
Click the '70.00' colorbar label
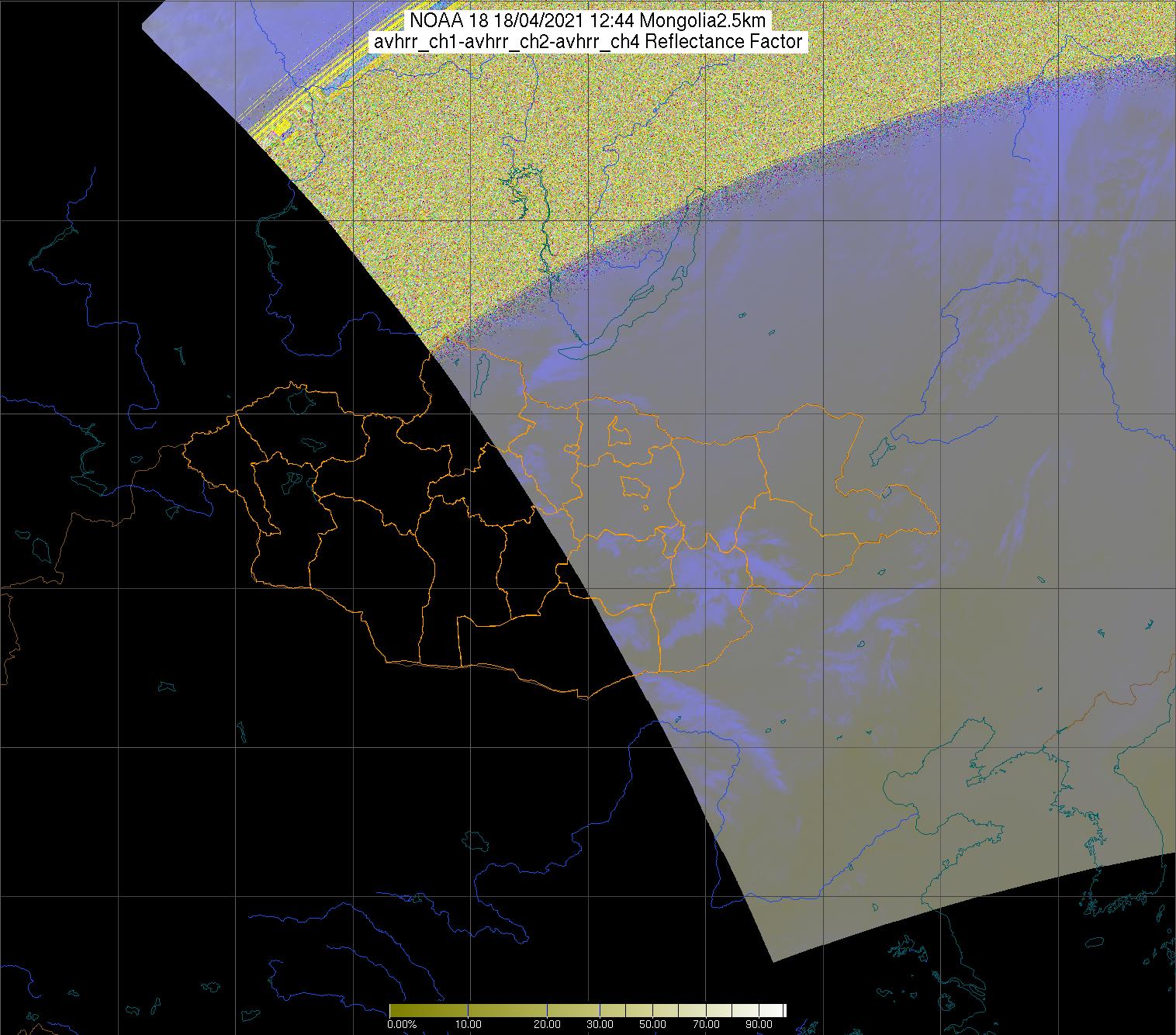(x=704, y=1024)
